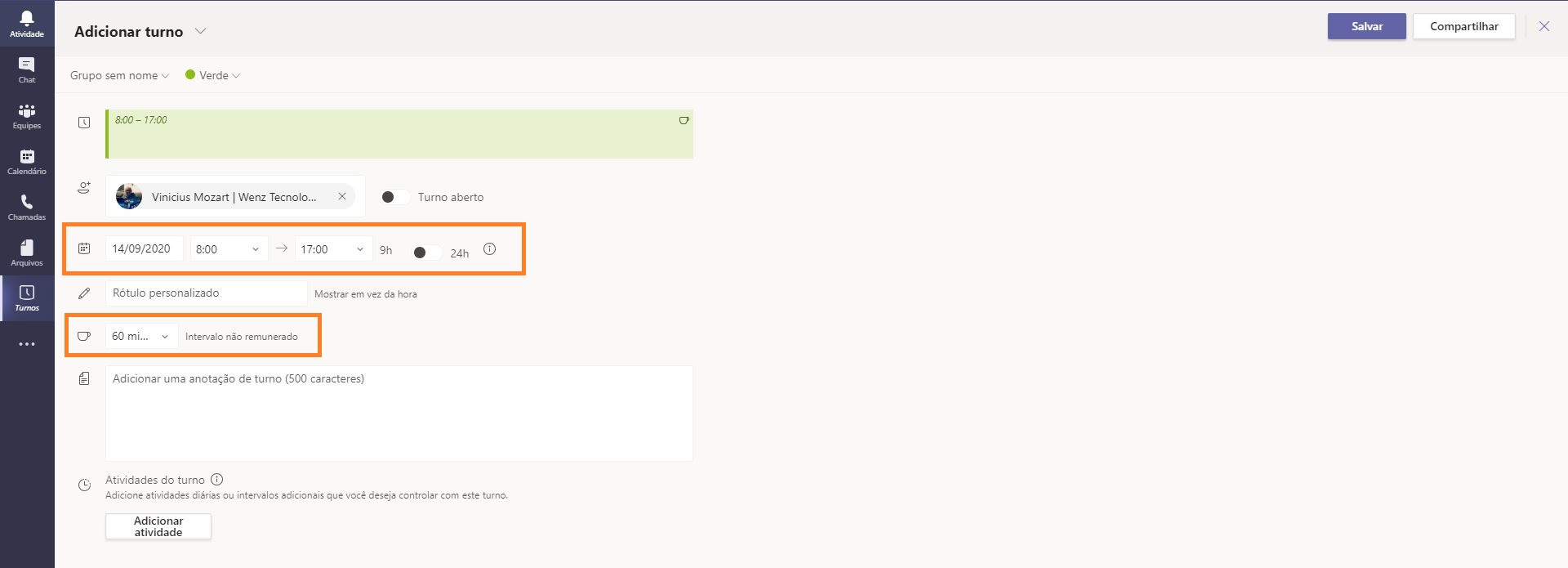Remove Vinicius Mozart from the shift

click(x=342, y=196)
